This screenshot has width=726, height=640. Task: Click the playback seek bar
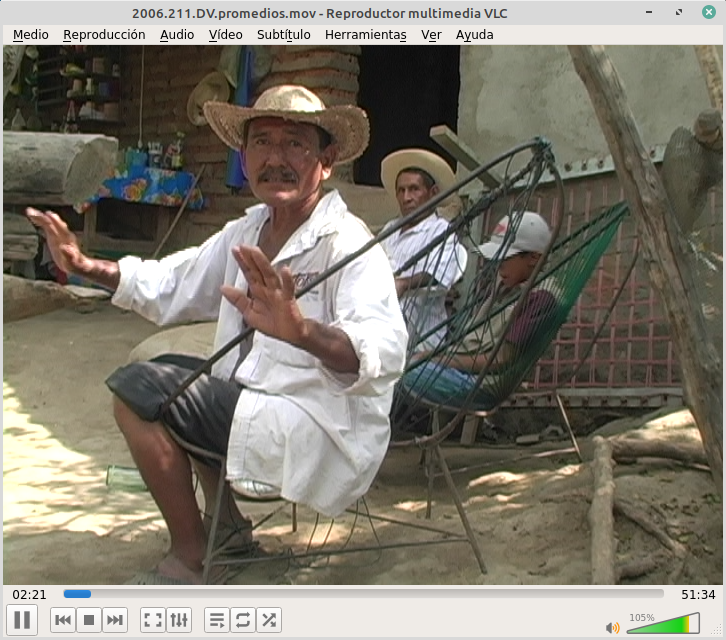[363, 594]
